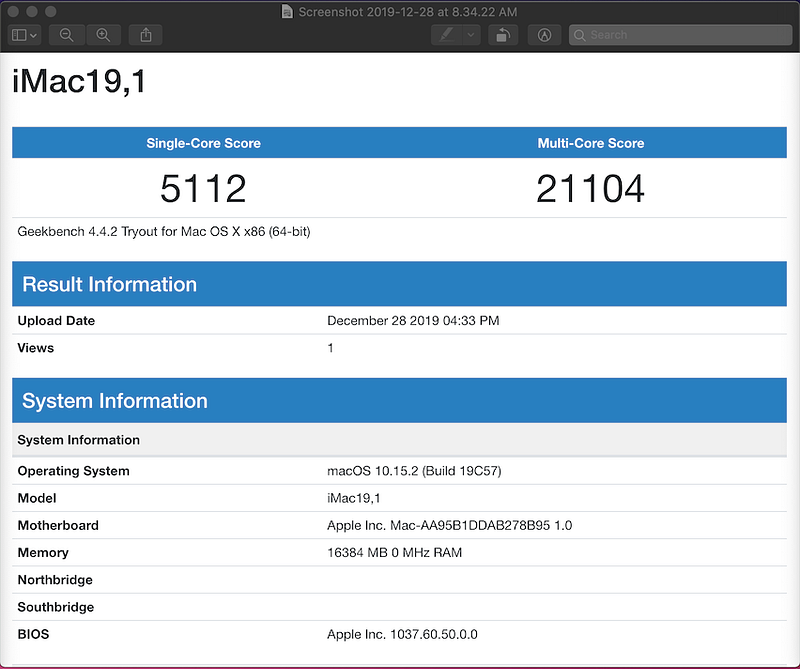Screen dimensions: 800x669
Task: Click the 16384 MB 0 MHz RAM value
Action: pyautogui.click(x=394, y=553)
